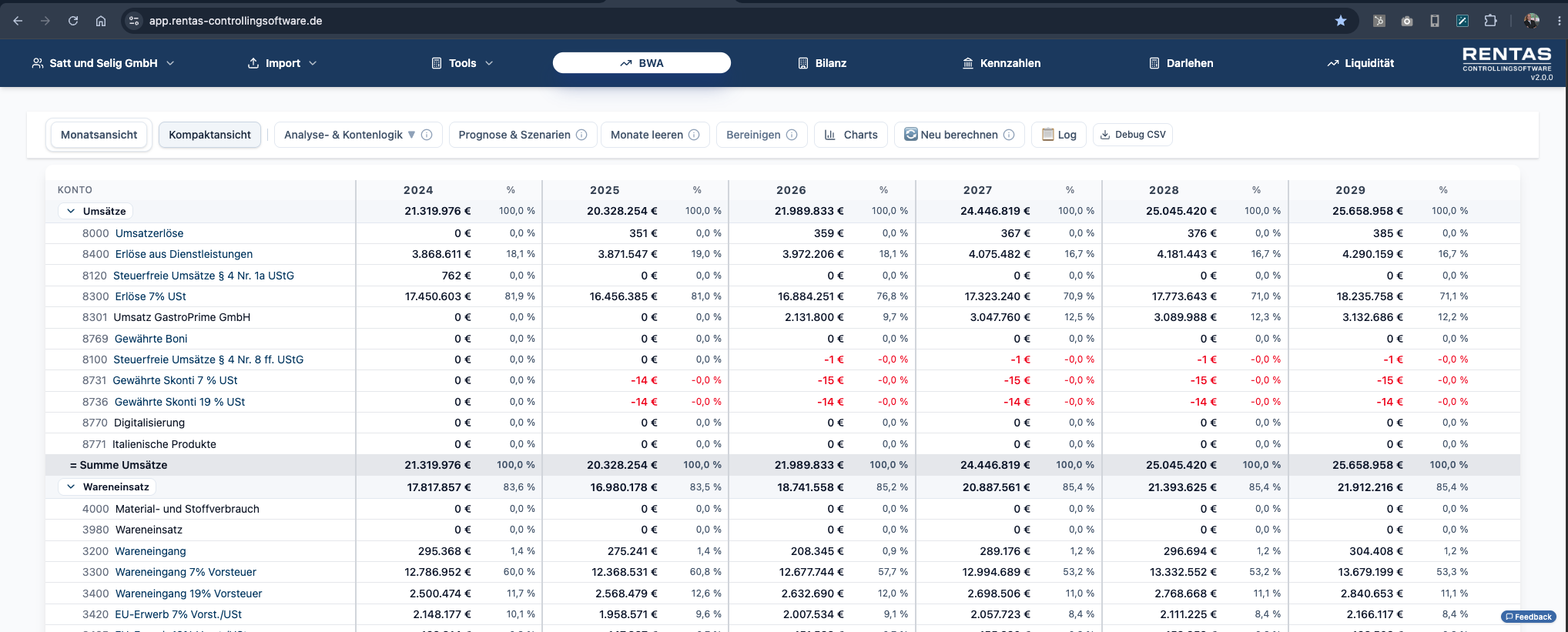
Task: Open the browser extensions puzzle icon
Action: tap(1490, 21)
